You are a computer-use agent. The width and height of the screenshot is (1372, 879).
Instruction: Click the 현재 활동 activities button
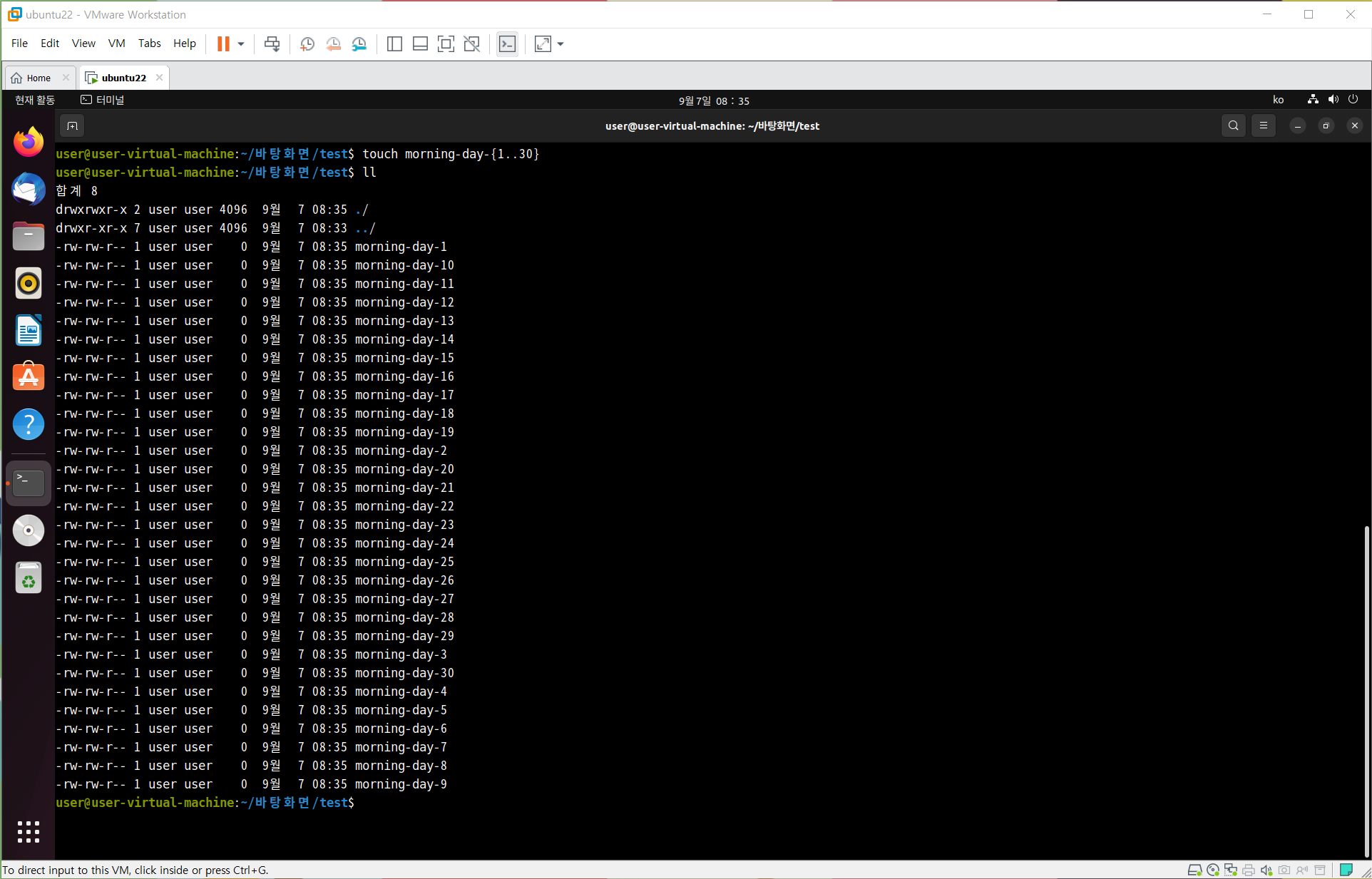35,100
